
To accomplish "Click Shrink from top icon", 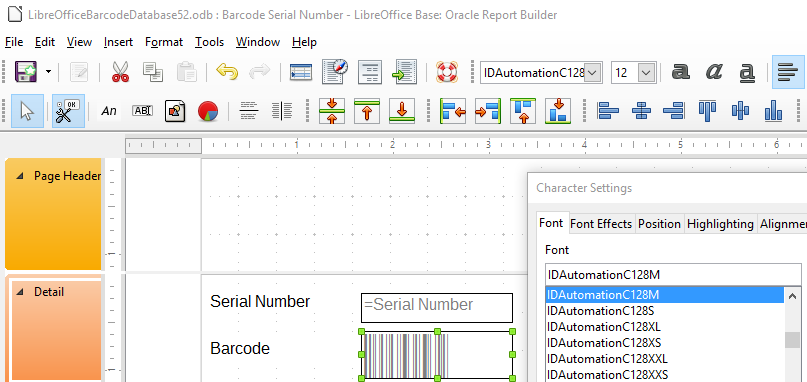I will click(x=367, y=111).
